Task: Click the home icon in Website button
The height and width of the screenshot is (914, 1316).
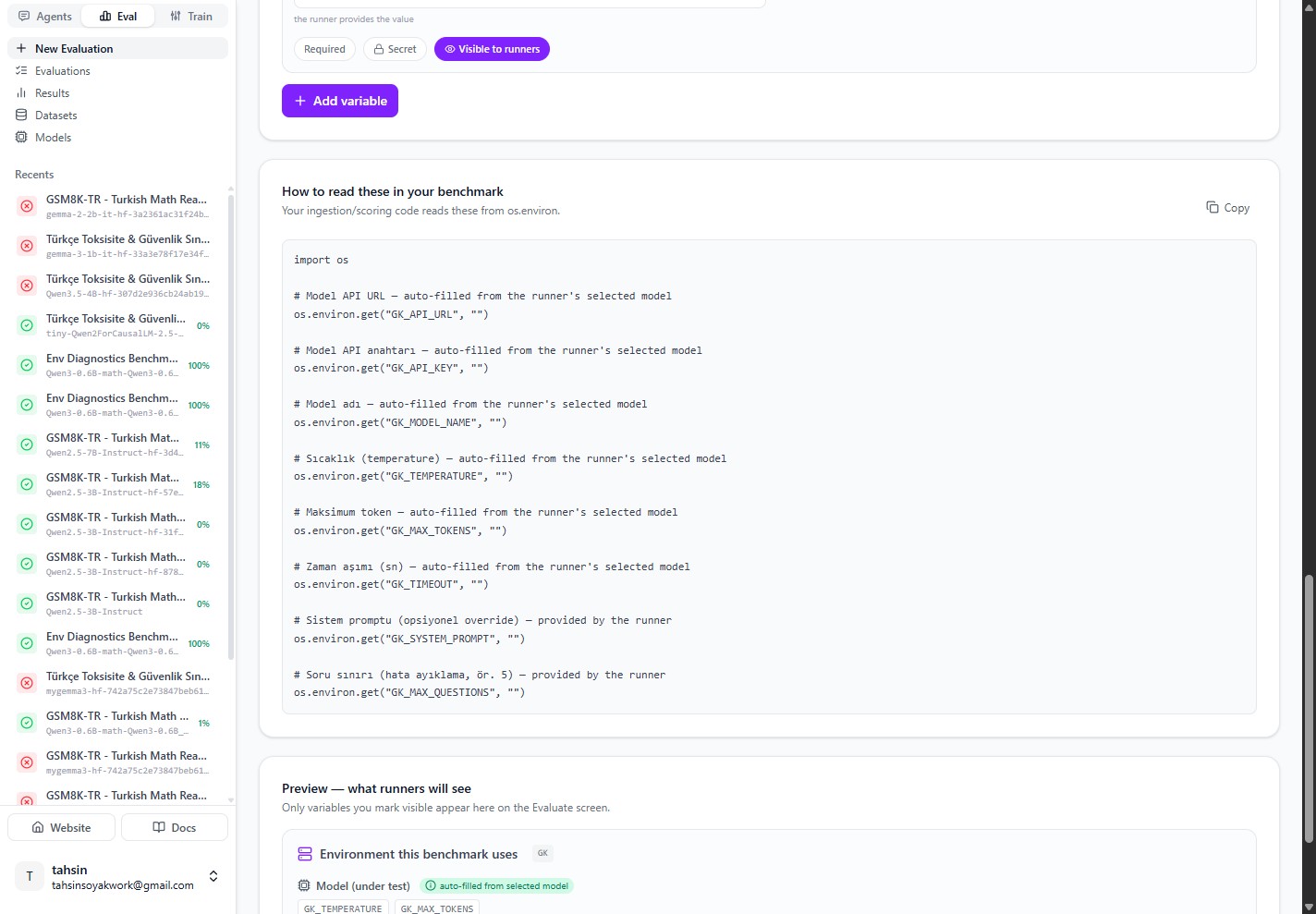Action: click(38, 827)
